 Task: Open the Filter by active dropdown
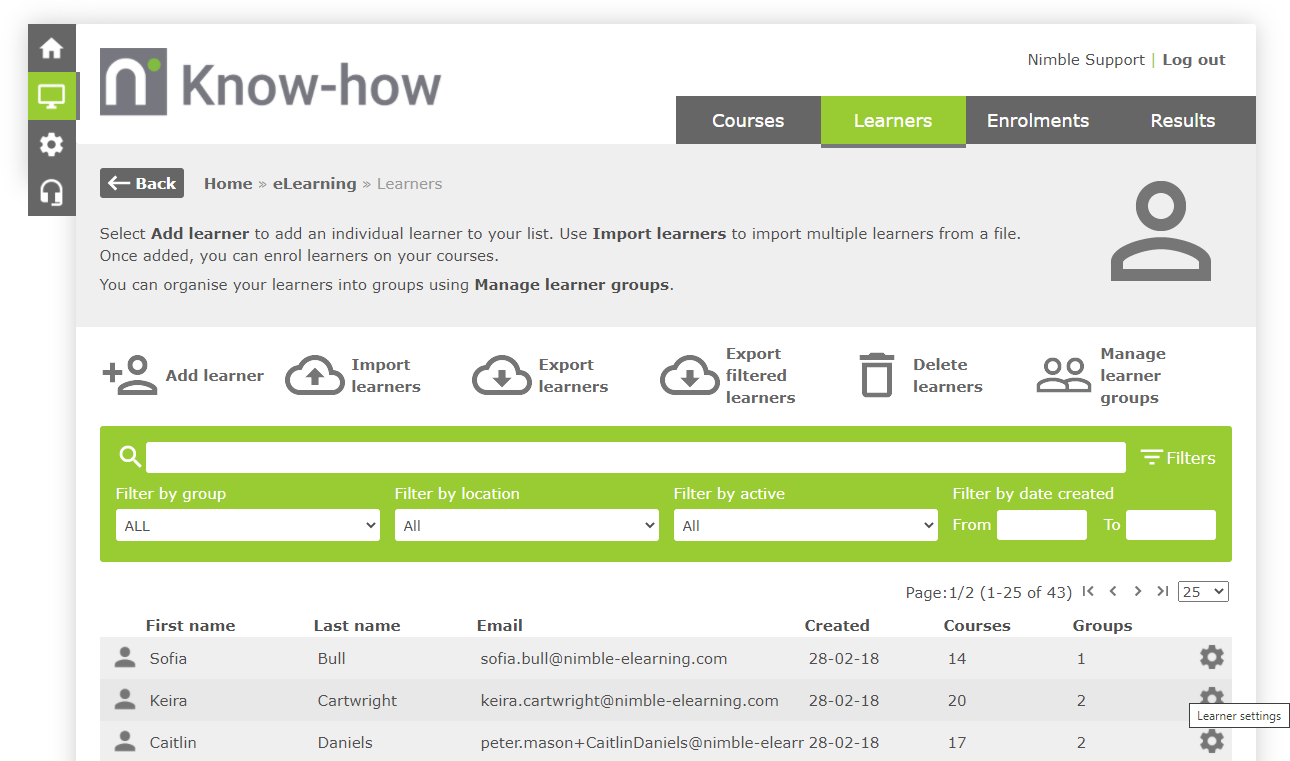[806, 525]
